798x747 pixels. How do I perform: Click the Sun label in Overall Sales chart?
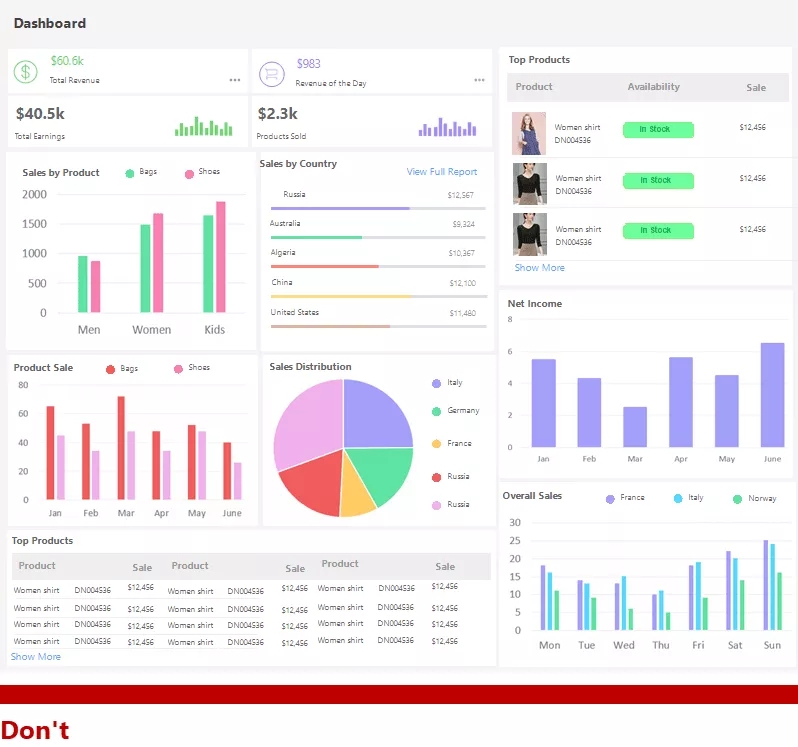tap(772, 645)
